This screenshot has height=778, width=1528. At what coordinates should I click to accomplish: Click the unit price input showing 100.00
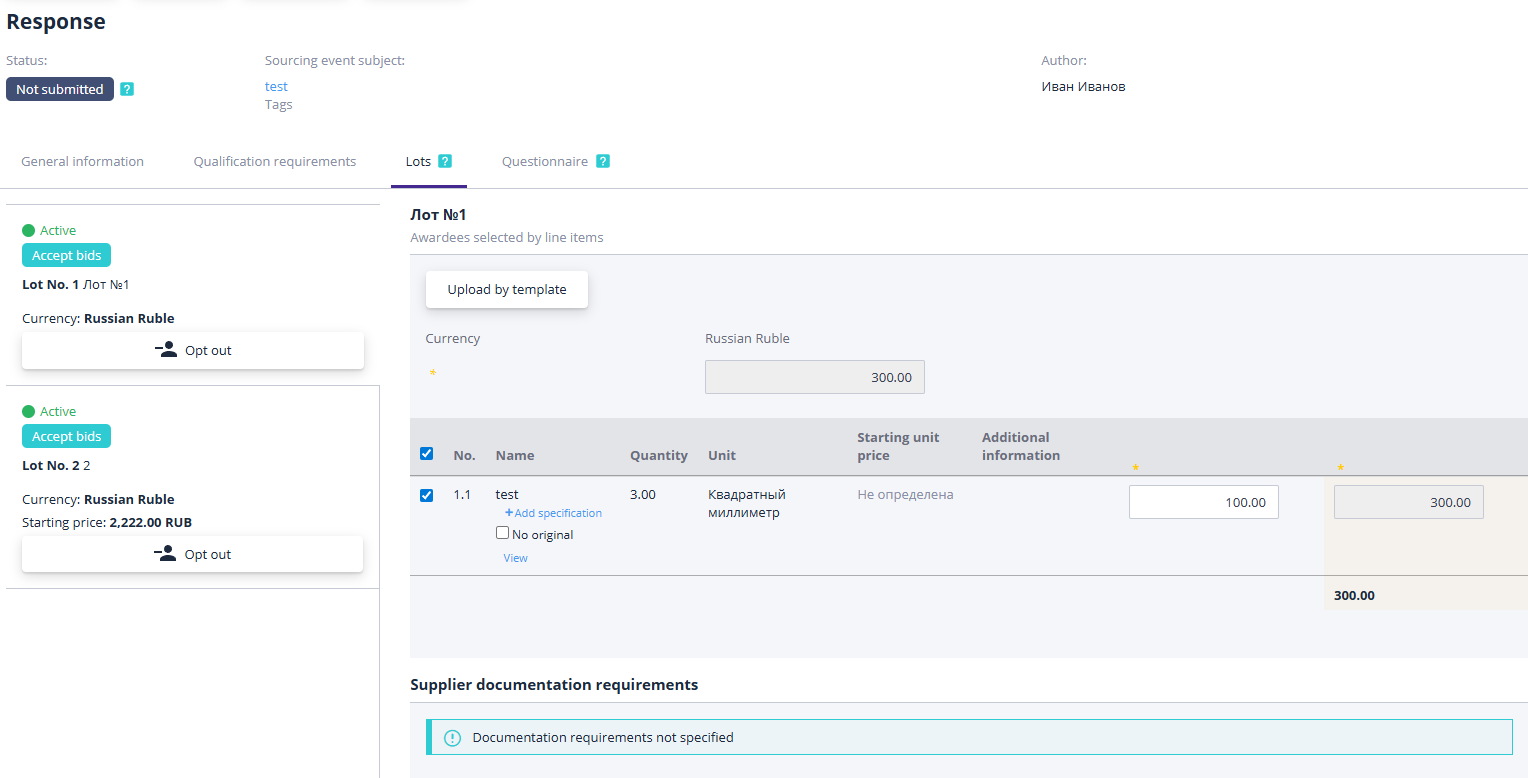click(1203, 501)
